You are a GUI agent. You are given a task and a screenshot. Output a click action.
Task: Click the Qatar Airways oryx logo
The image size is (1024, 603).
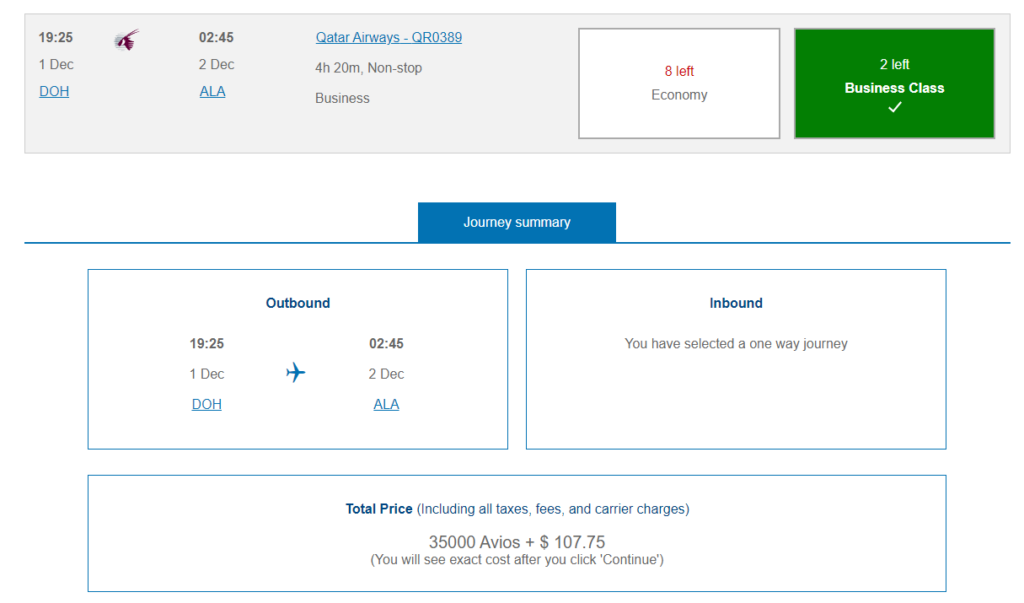coord(126,40)
